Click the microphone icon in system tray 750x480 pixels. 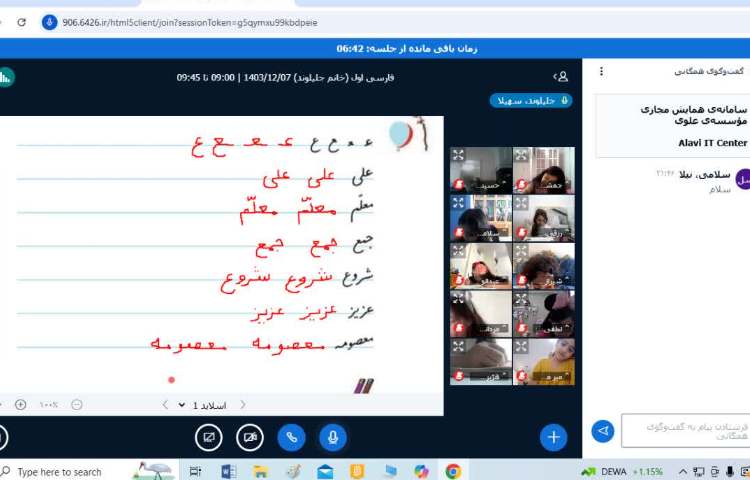pyautogui.click(x=730, y=472)
